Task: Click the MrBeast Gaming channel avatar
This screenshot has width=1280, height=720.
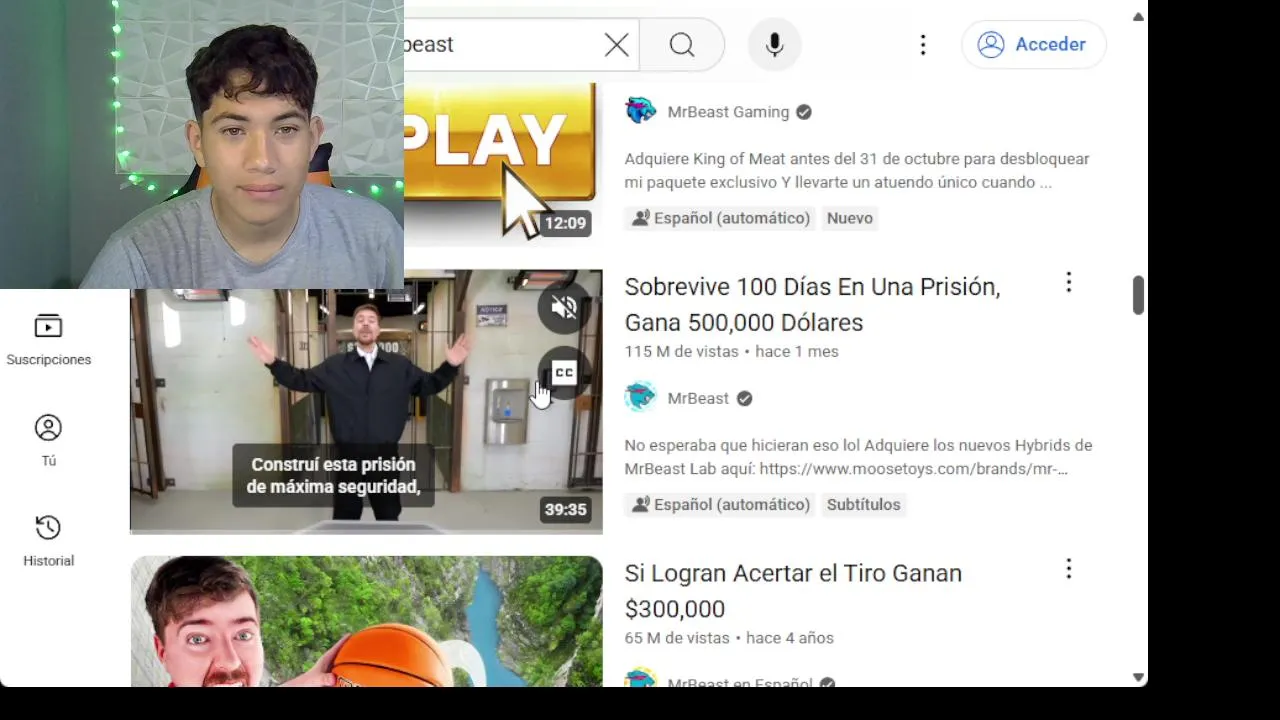Action: (x=640, y=111)
